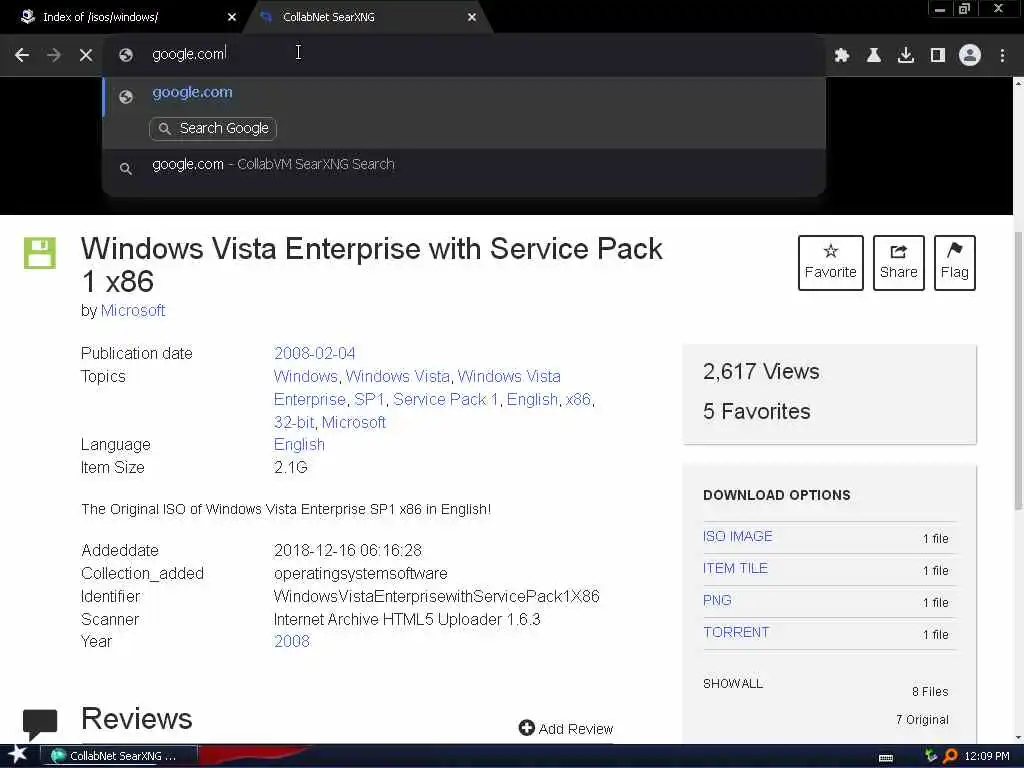Click the 8 Files count text
The width and height of the screenshot is (1024, 768).
point(930,692)
